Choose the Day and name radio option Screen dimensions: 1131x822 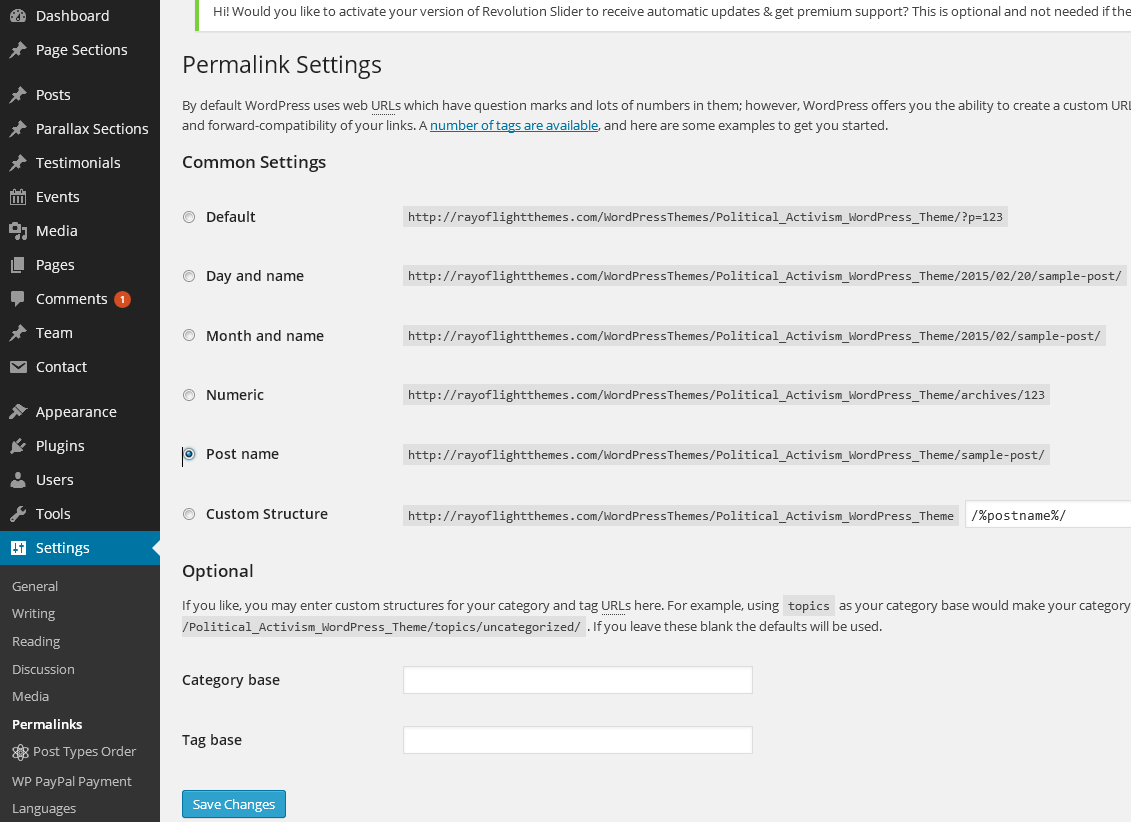[x=189, y=276]
